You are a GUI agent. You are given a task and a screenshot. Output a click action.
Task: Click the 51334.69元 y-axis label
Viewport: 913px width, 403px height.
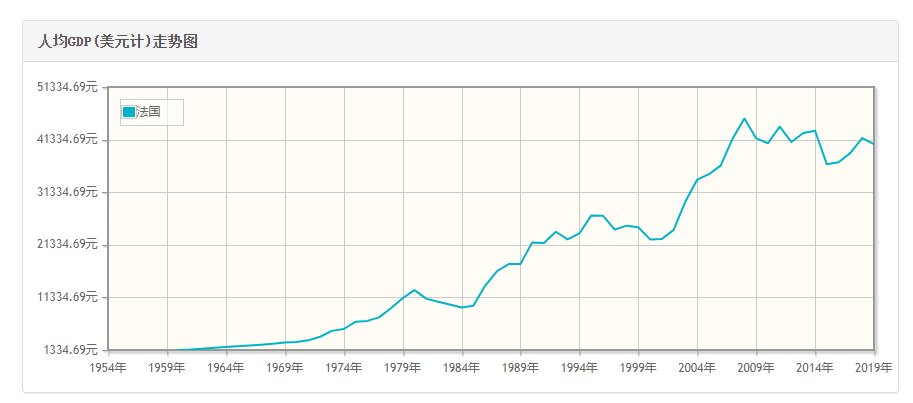tap(67, 87)
